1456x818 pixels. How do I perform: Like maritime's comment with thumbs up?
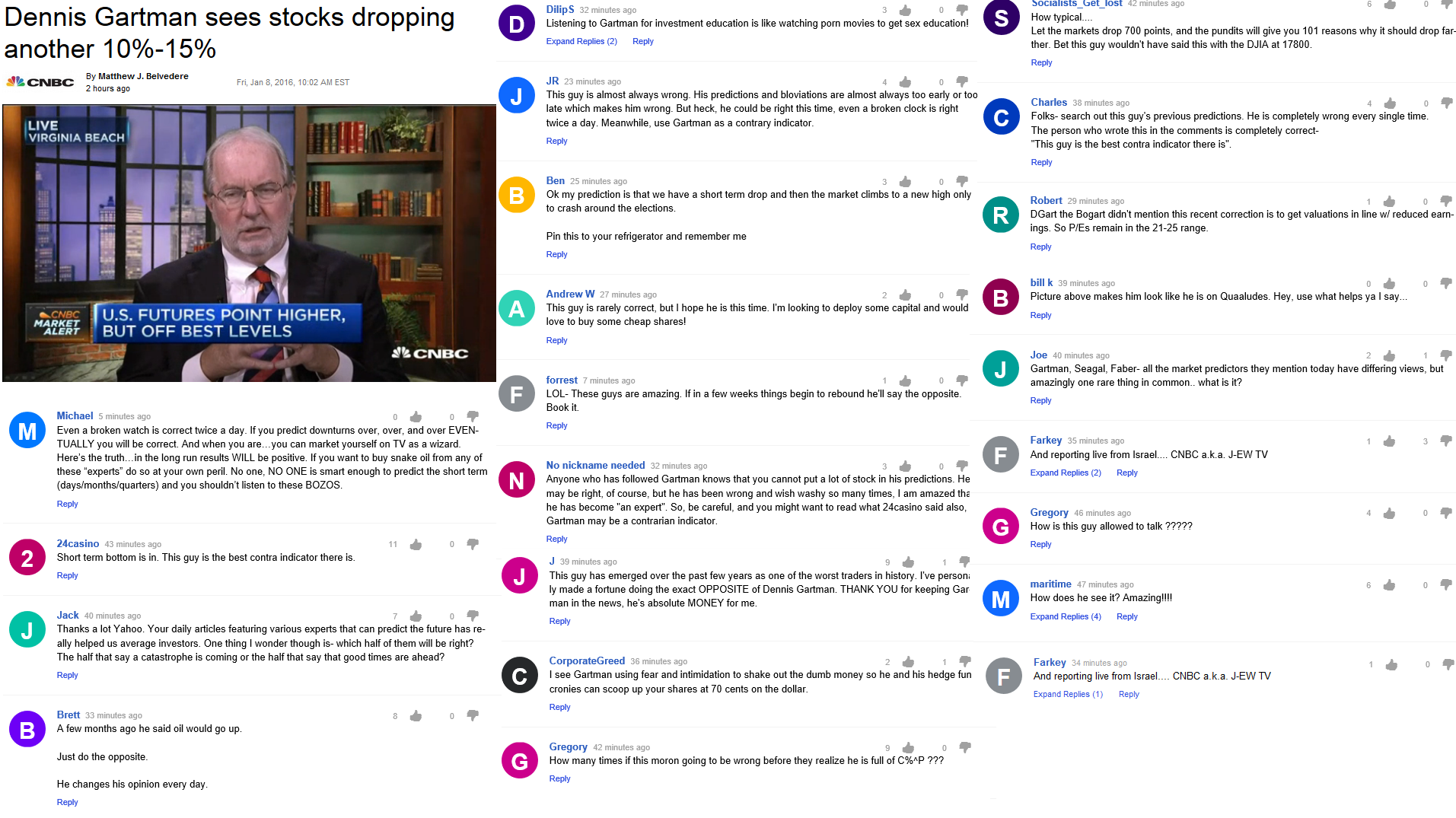click(1389, 585)
